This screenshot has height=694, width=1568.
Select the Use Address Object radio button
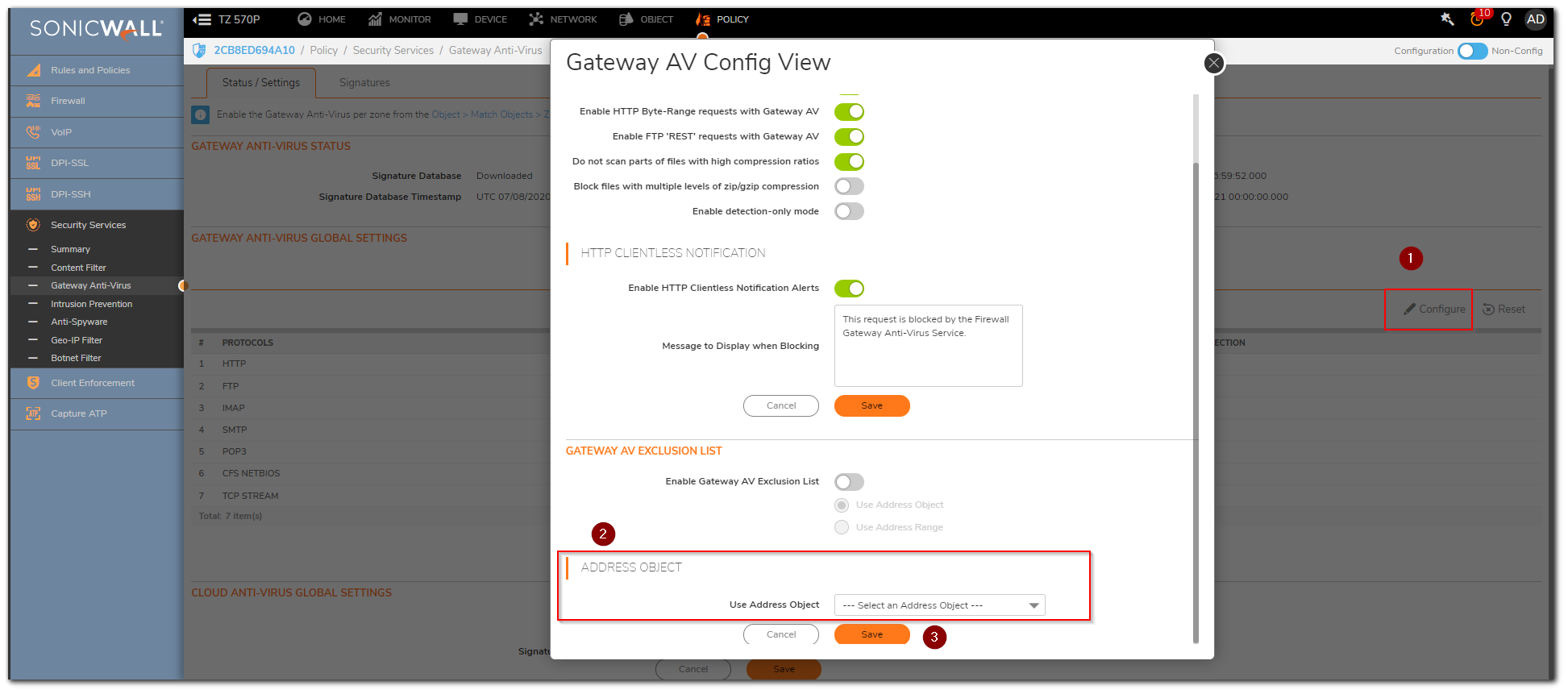tap(842, 505)
